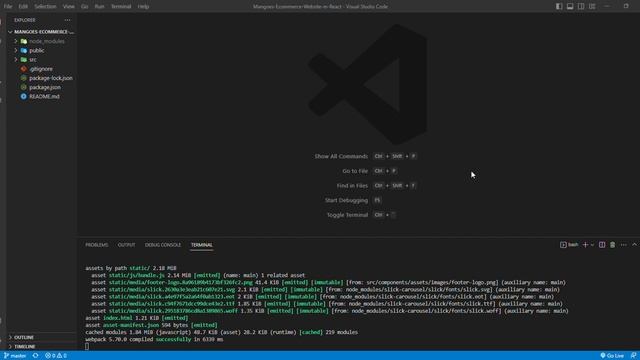The height and width of the screenshot is (360, 640).
Task: Click 'compiled successfully' text in terminal output
Action: coord(161,340)
